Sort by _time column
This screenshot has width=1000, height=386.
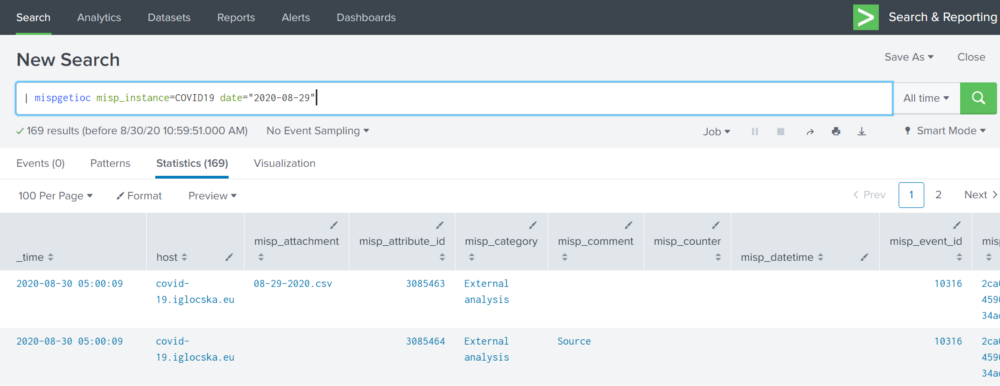(34, 257)
